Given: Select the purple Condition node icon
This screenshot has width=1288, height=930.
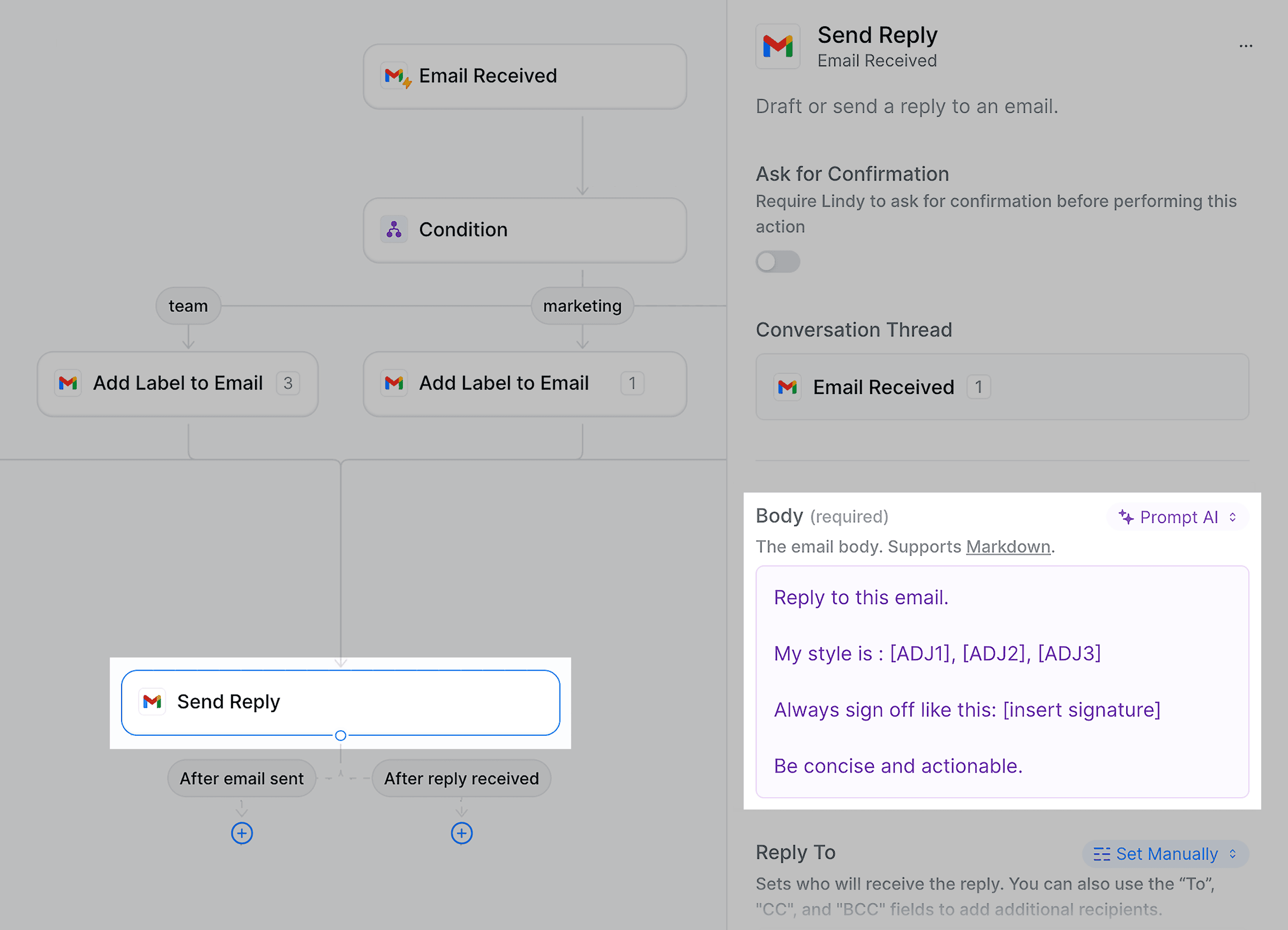Looking at the screenshot, I should coord(395,229).
